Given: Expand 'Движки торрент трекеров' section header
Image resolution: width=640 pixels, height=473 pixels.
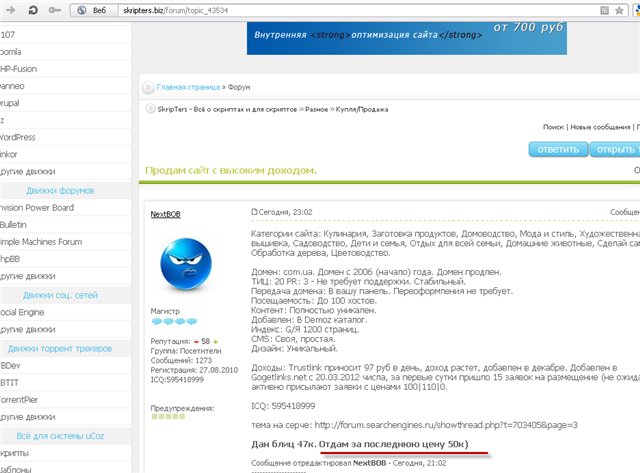Looking at the screenshot, I should click(60, 349).
